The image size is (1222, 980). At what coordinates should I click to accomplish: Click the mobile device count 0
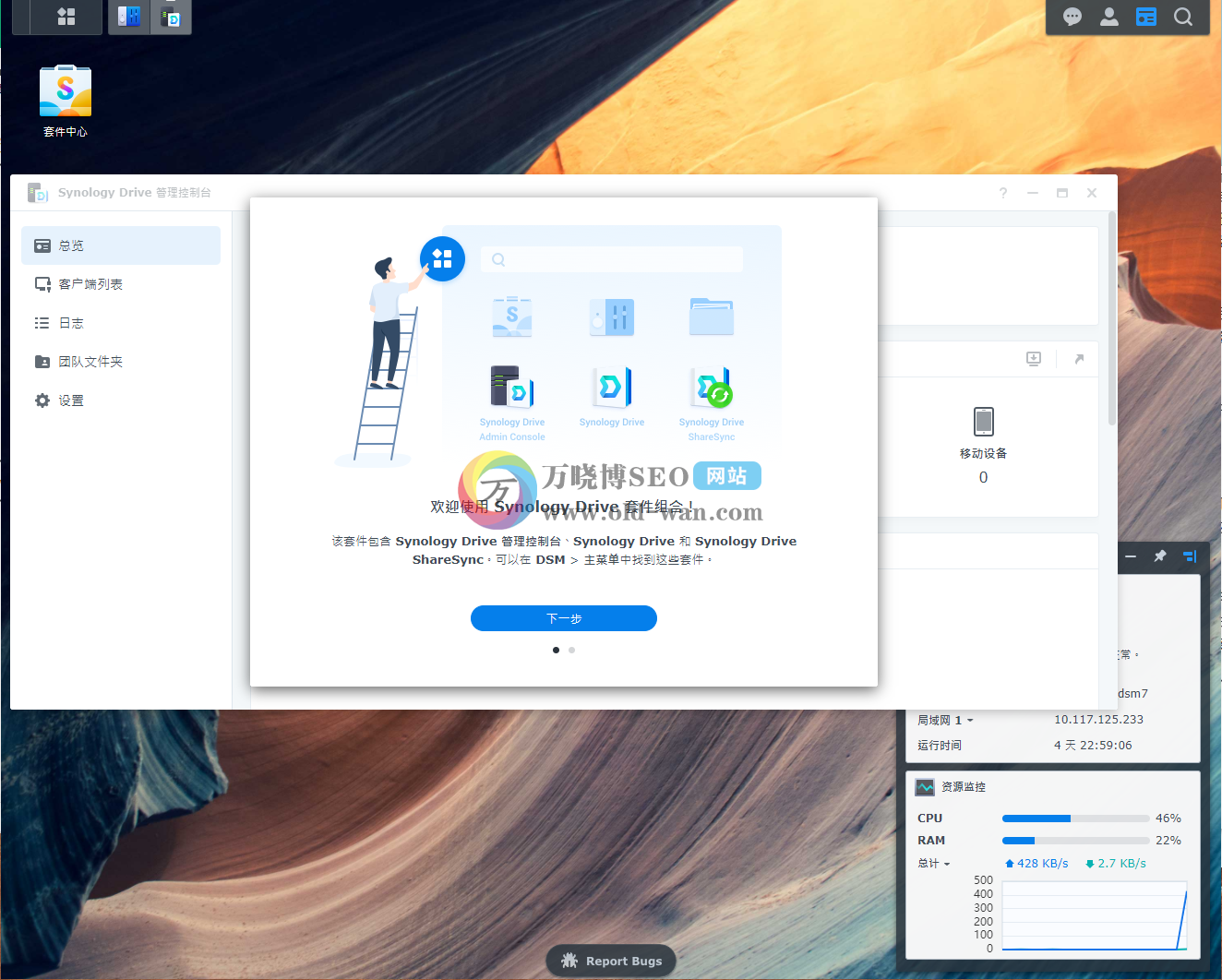[x=984, y=477]
